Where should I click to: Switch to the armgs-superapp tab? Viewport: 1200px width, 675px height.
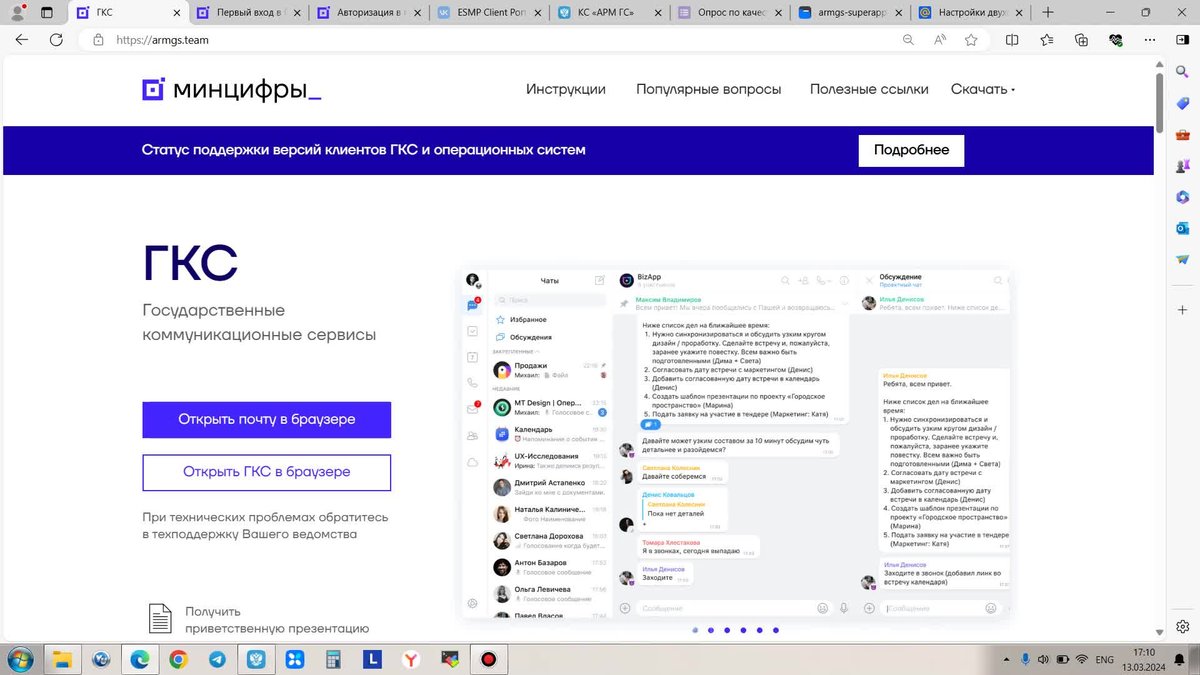pos(848,13)
